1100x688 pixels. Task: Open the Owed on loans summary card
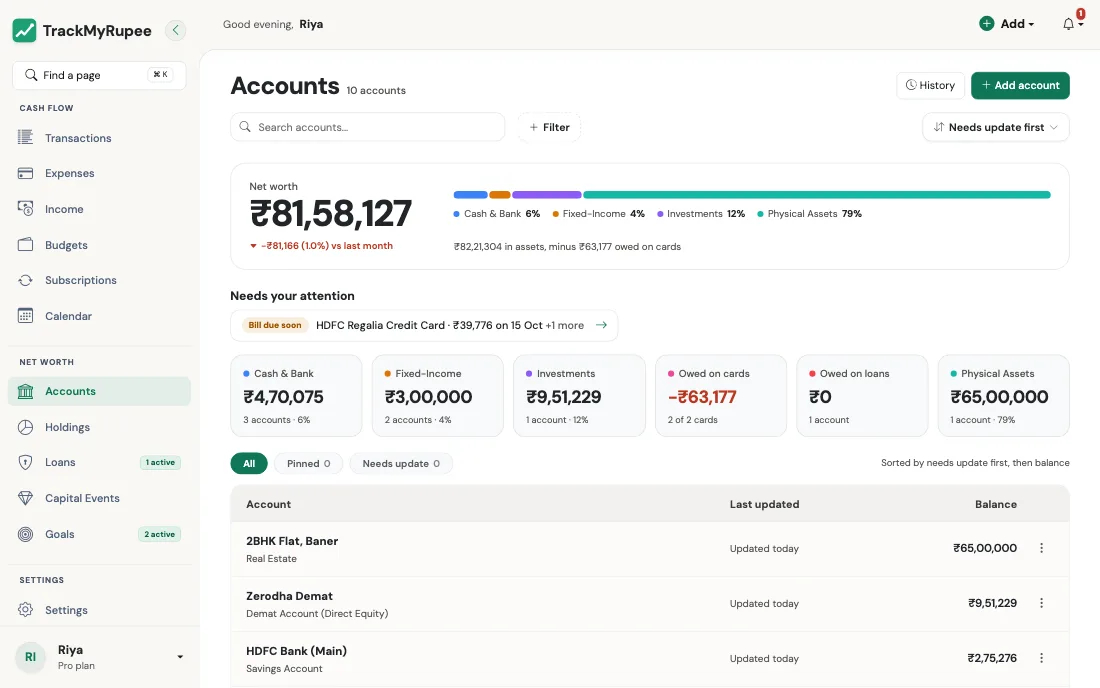pos(862,396)
